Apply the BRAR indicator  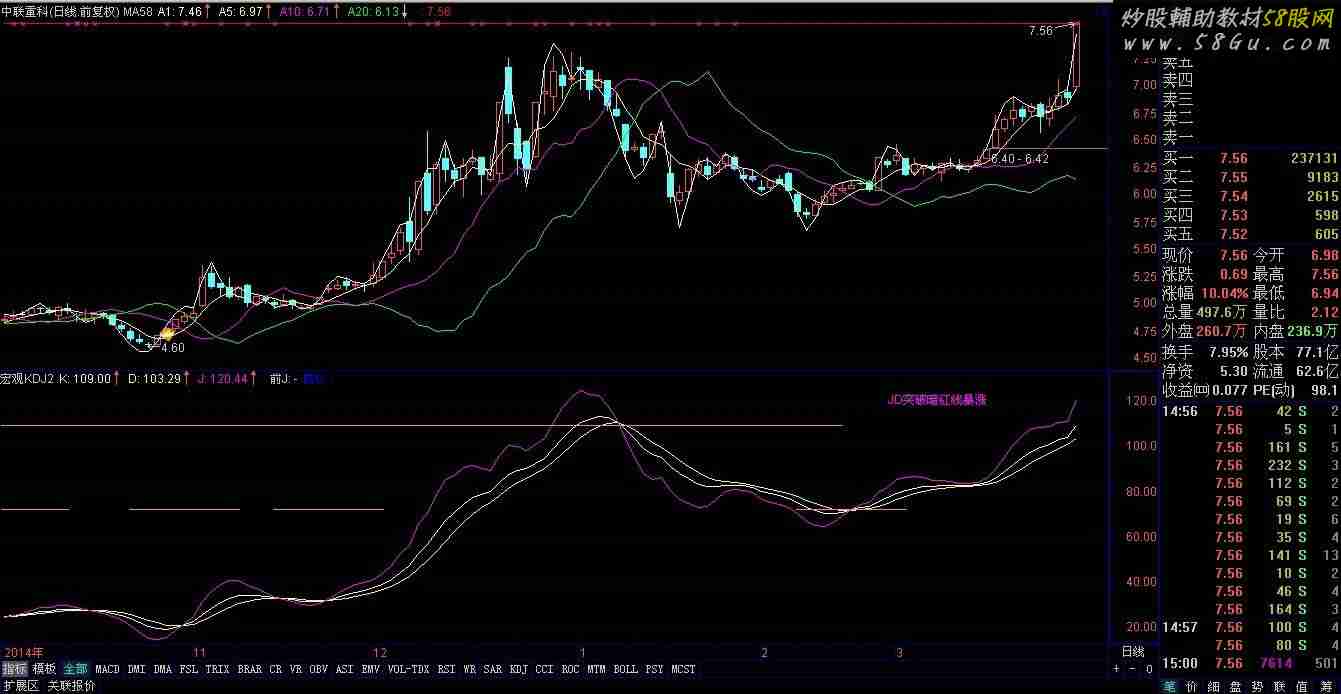250,669
